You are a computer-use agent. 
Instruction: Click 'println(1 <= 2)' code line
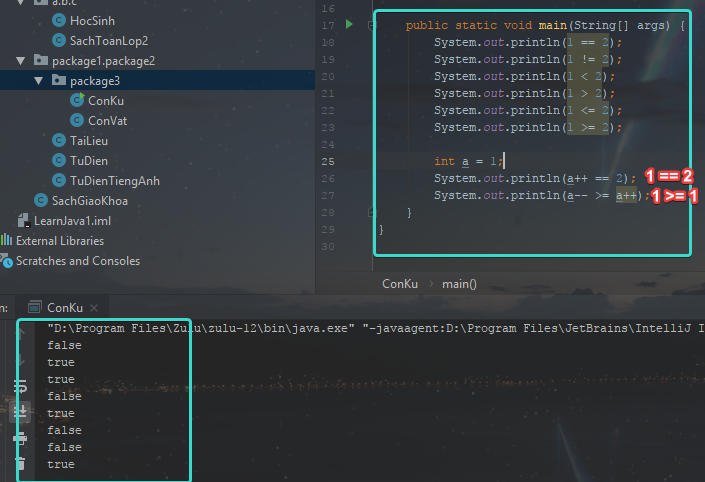[528, 110]
